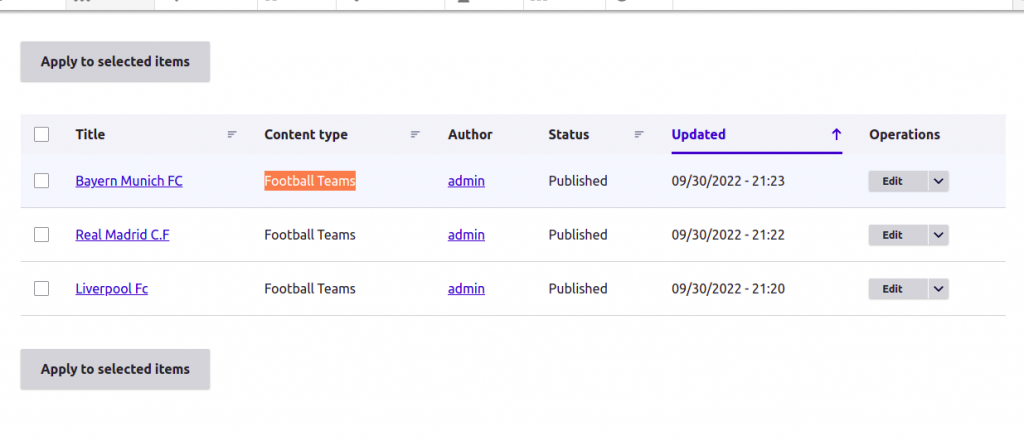Image resolution: width=1024 pixels, height=446 pixels.
Task: Sort table by Title header text
Action: pyautogui.click(x=90, y=135)
